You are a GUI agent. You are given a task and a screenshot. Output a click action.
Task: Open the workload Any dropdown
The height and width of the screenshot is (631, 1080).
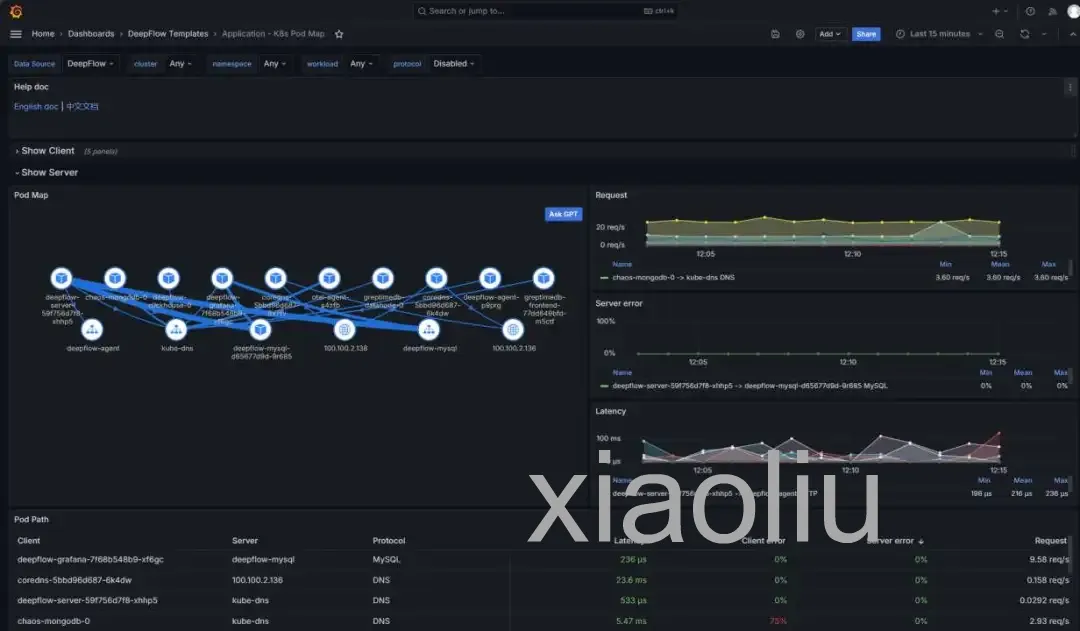click(x=361, y=63)
